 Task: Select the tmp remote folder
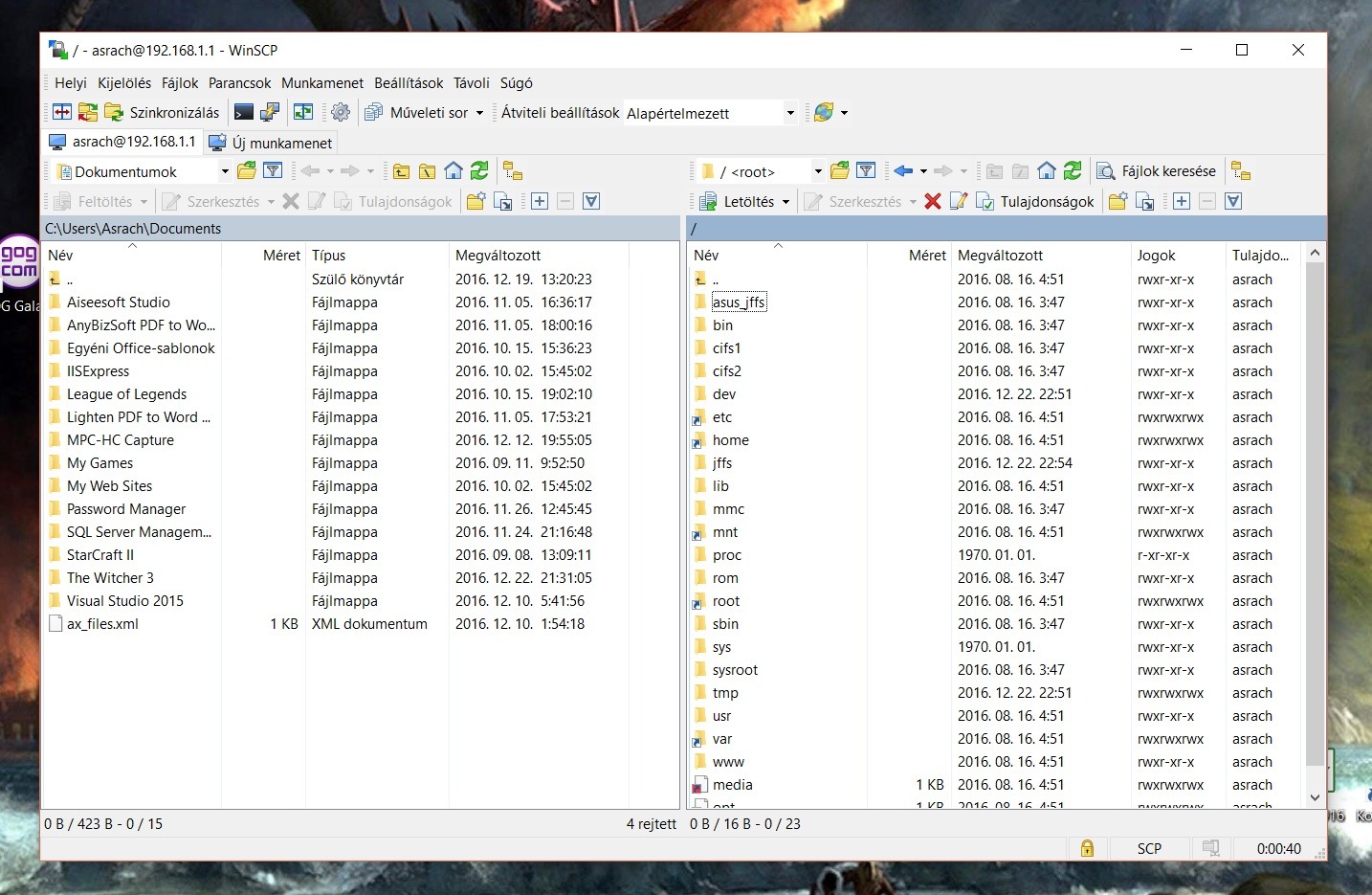(725, 693)
